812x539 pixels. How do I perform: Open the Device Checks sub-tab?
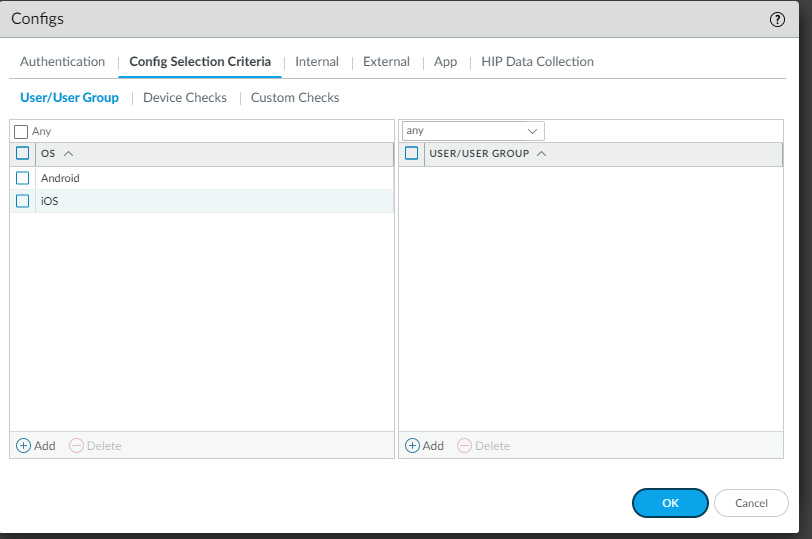[185, 98]
